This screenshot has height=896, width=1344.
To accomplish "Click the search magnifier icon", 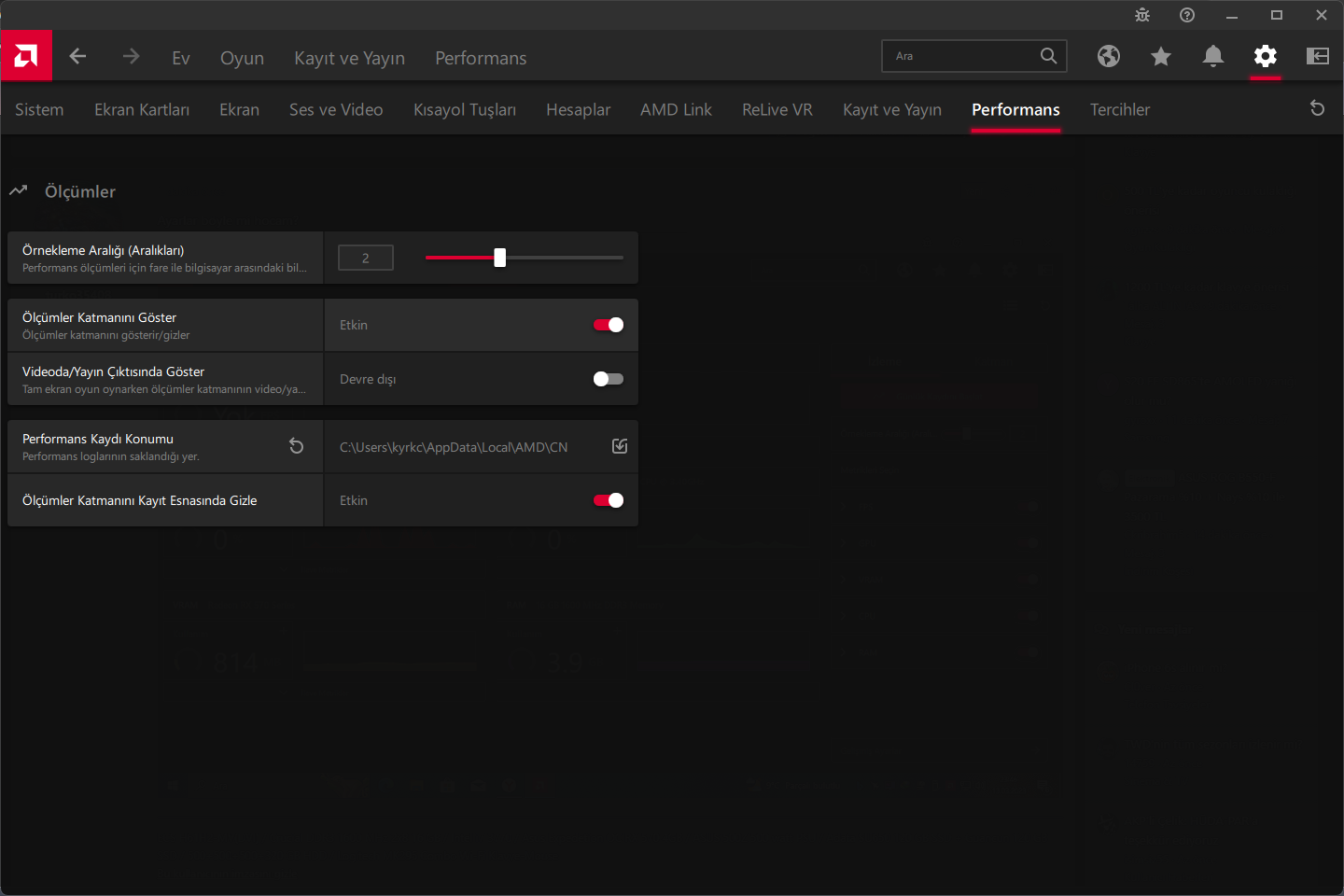I will coord(1049,56).
